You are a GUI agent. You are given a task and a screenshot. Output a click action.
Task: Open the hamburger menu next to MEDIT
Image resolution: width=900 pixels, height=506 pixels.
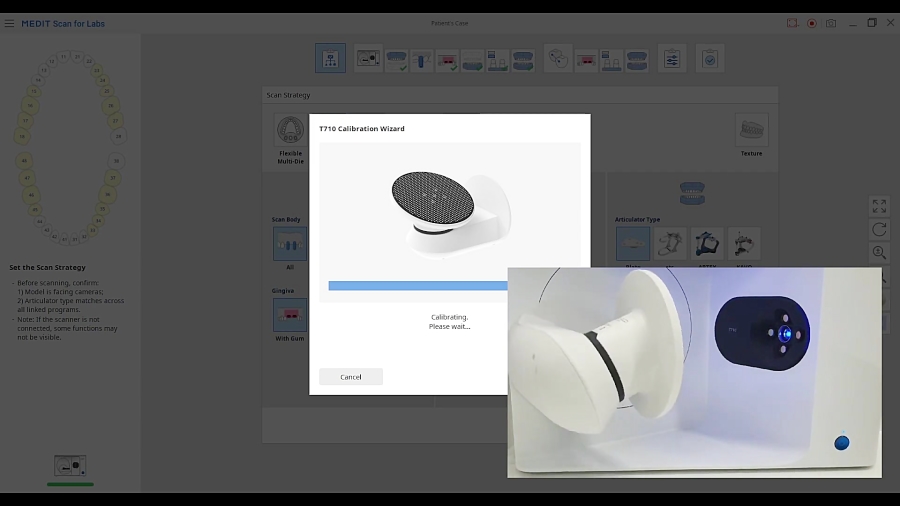point(10,23)
